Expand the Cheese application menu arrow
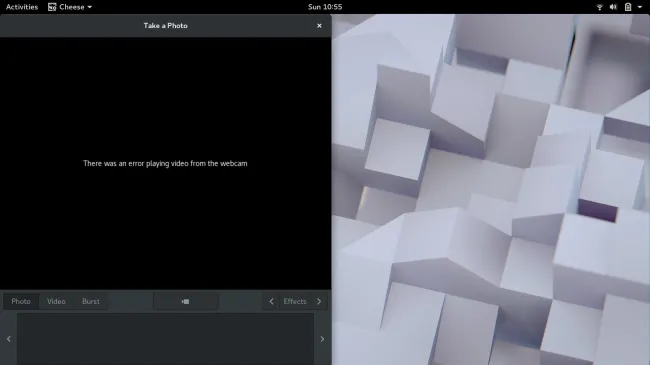This screenshot has width=650, height=365. pos(90,7)
